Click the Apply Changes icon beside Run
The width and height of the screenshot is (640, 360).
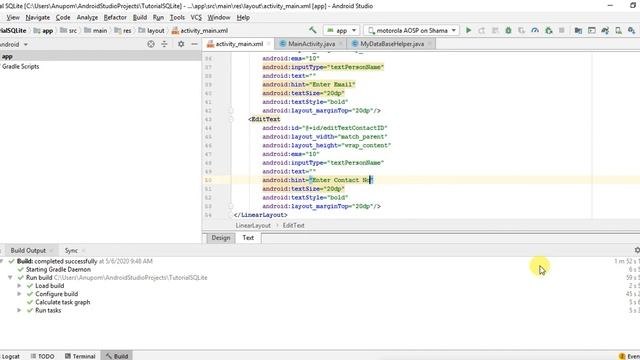click(x=482, y=30)
